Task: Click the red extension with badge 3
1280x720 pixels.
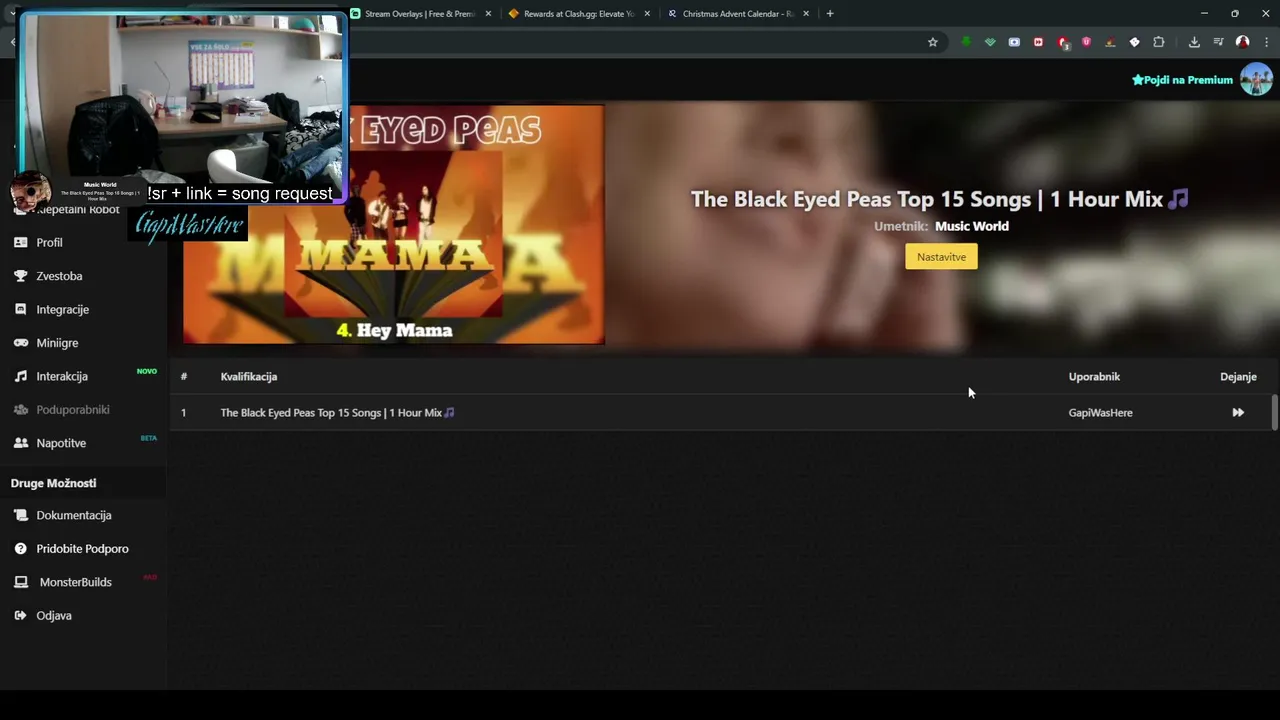Action: pos(1063,43)
